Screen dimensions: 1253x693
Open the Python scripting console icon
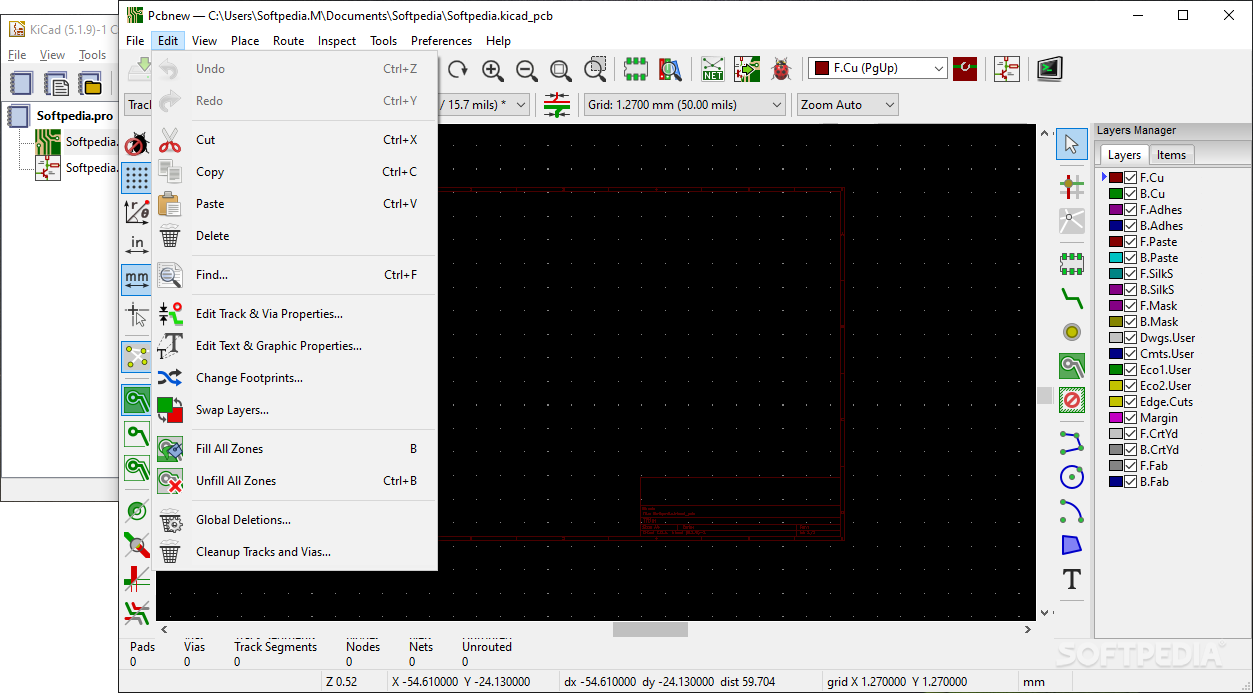coord(1049,69)
